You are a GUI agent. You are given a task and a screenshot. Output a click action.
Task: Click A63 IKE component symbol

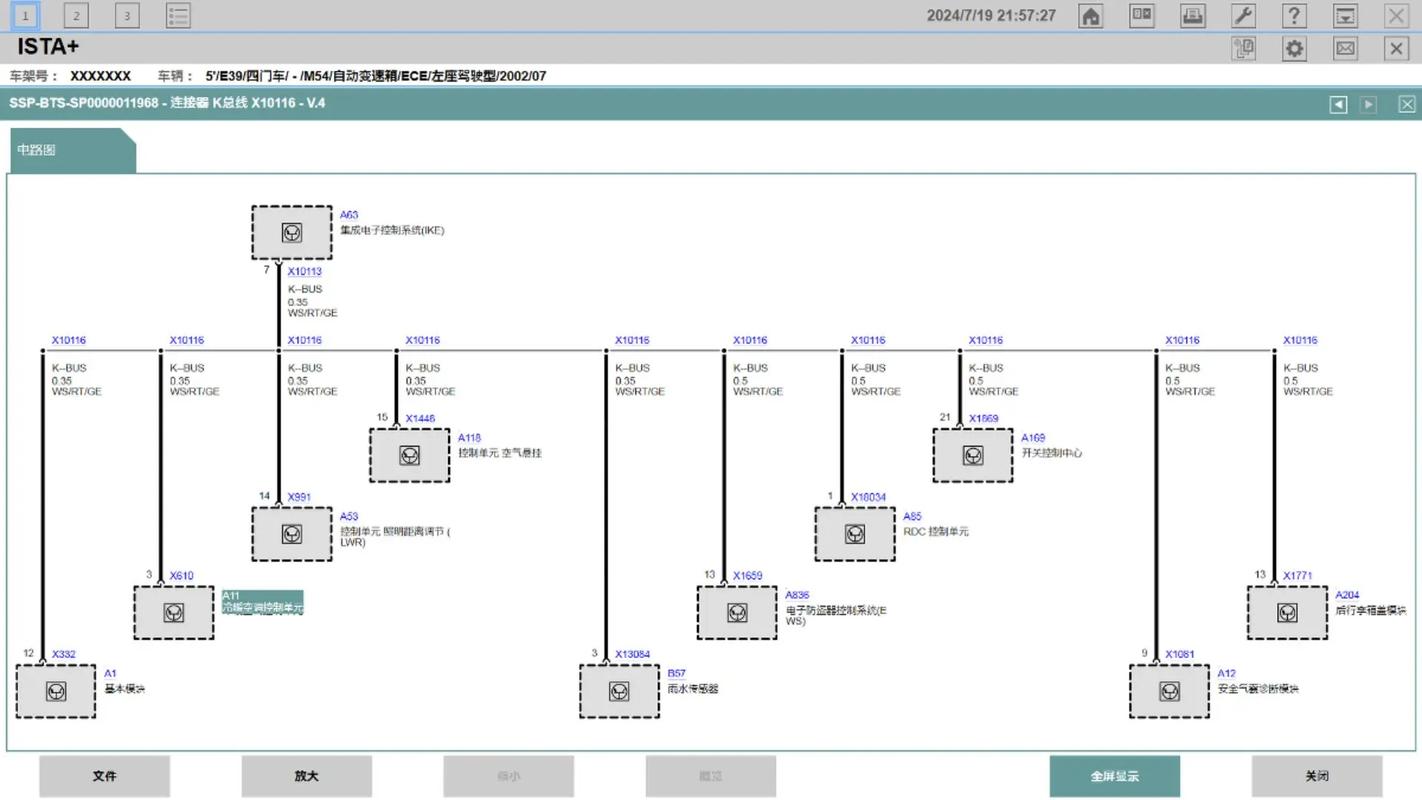[292, 233]
